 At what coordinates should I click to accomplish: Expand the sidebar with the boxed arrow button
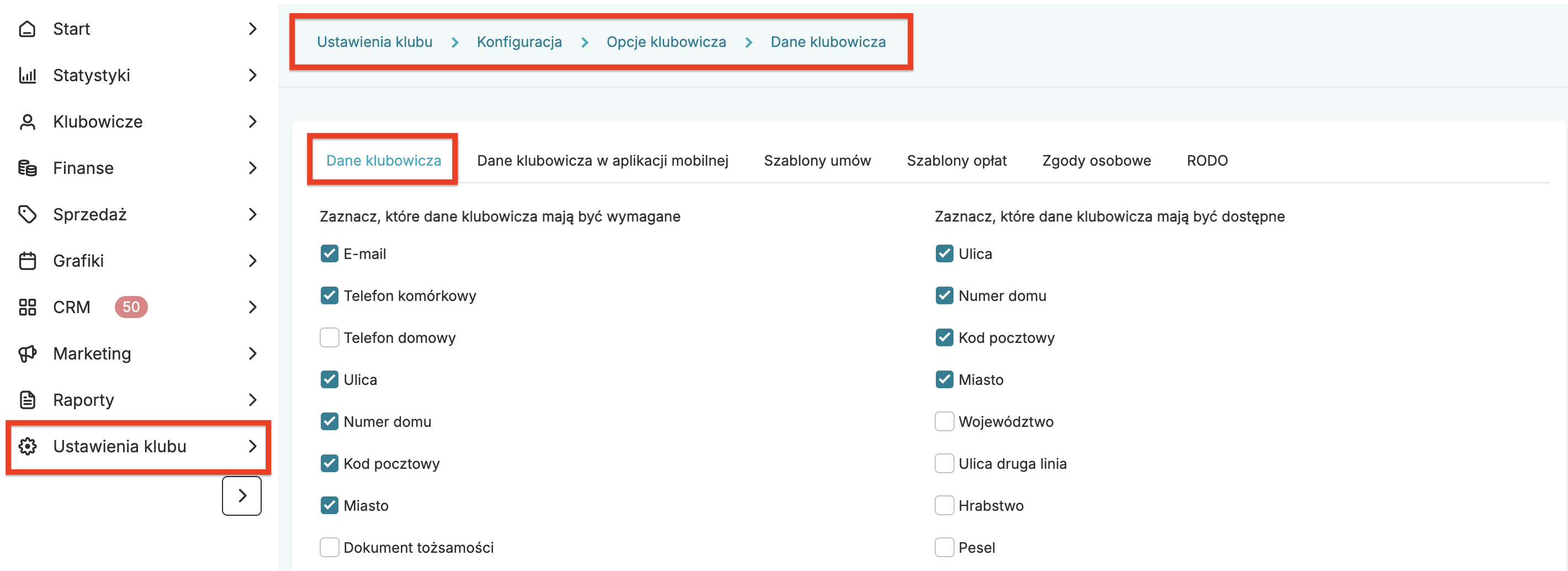(242, 496)
